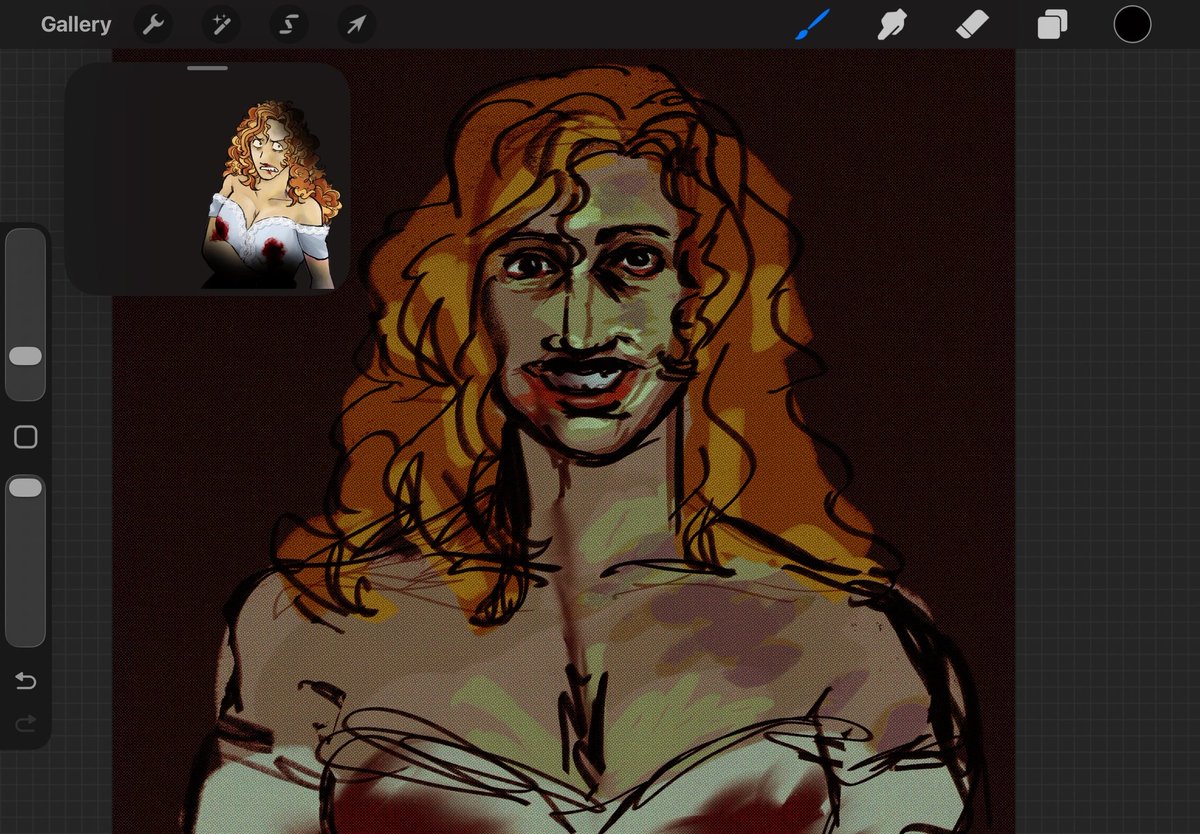
Task: Open the Layers panel
Action: pyautogui.click(x=1052, y=25)
